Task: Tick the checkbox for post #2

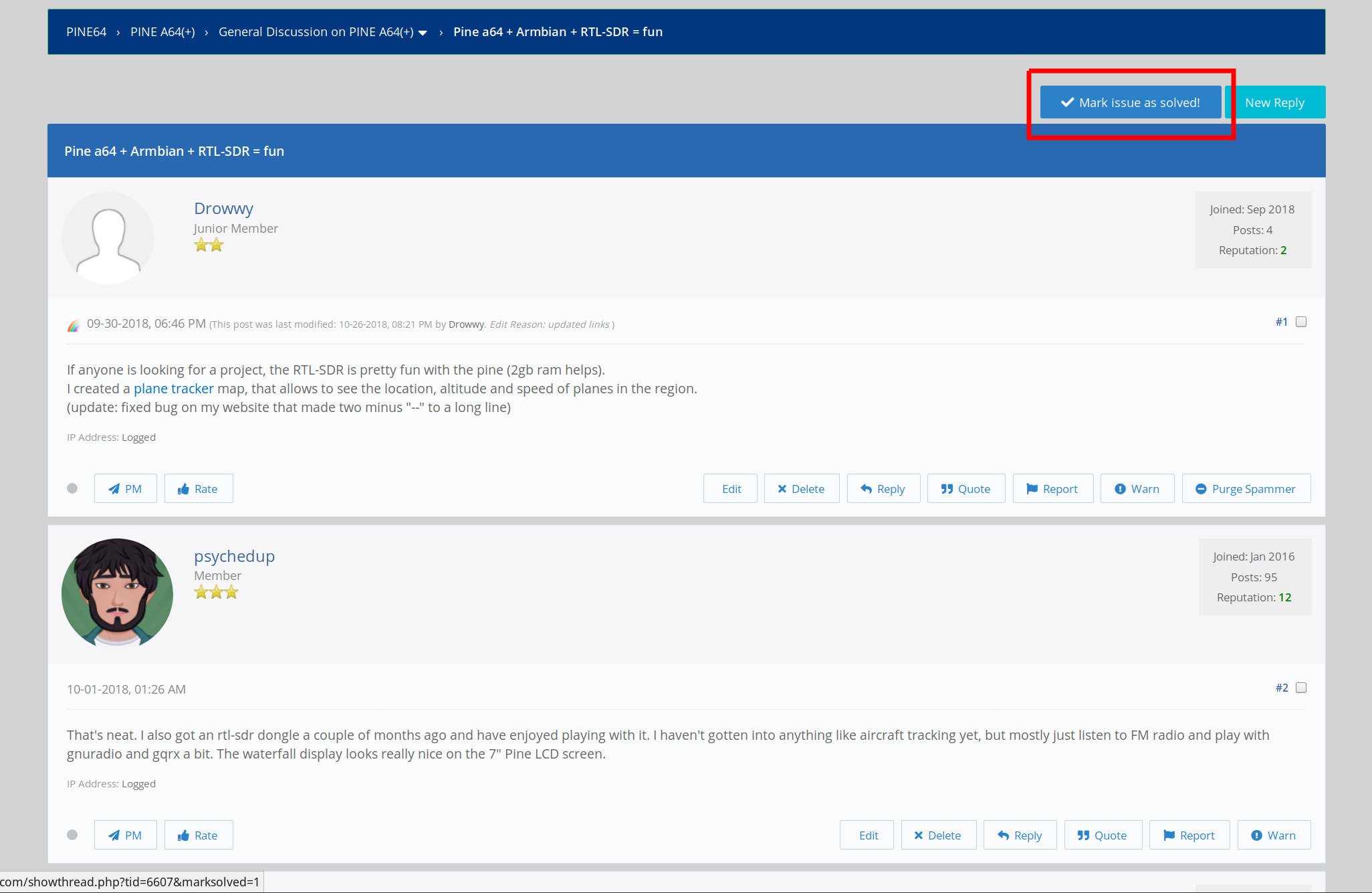Action: tap(1301, 688)
